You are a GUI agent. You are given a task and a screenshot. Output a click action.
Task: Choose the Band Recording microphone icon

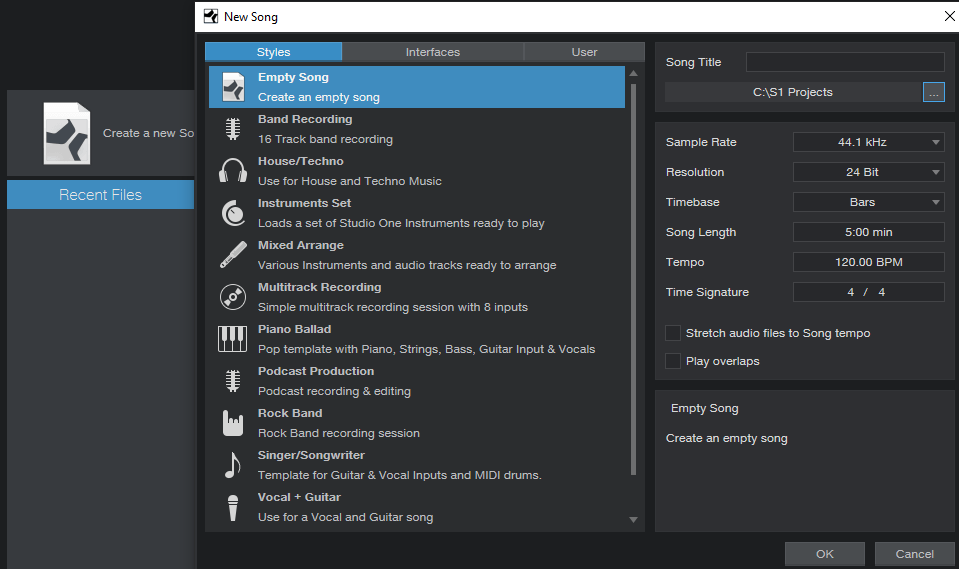tap(233, 129)
